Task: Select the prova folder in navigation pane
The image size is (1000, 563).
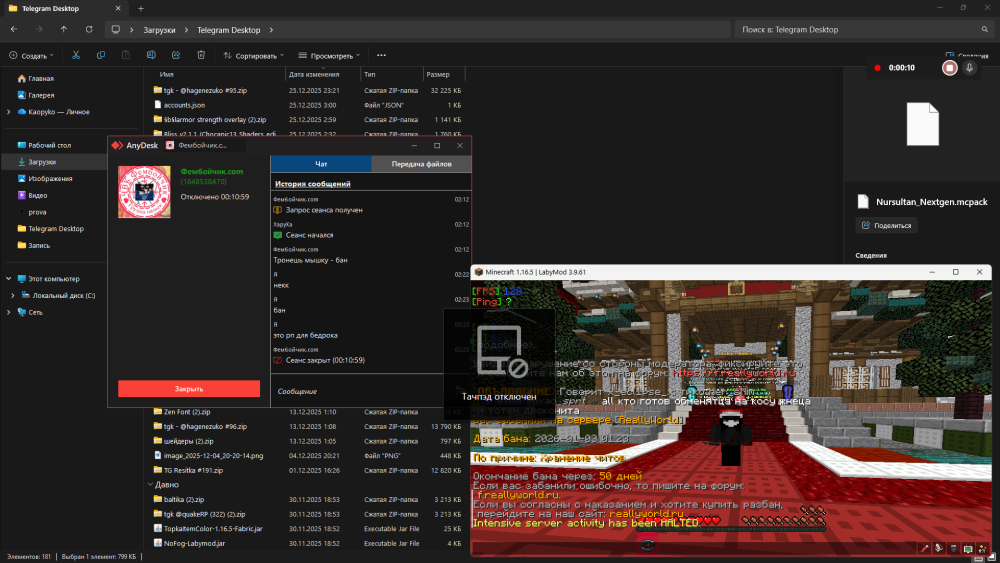Action: pos(37,212)
